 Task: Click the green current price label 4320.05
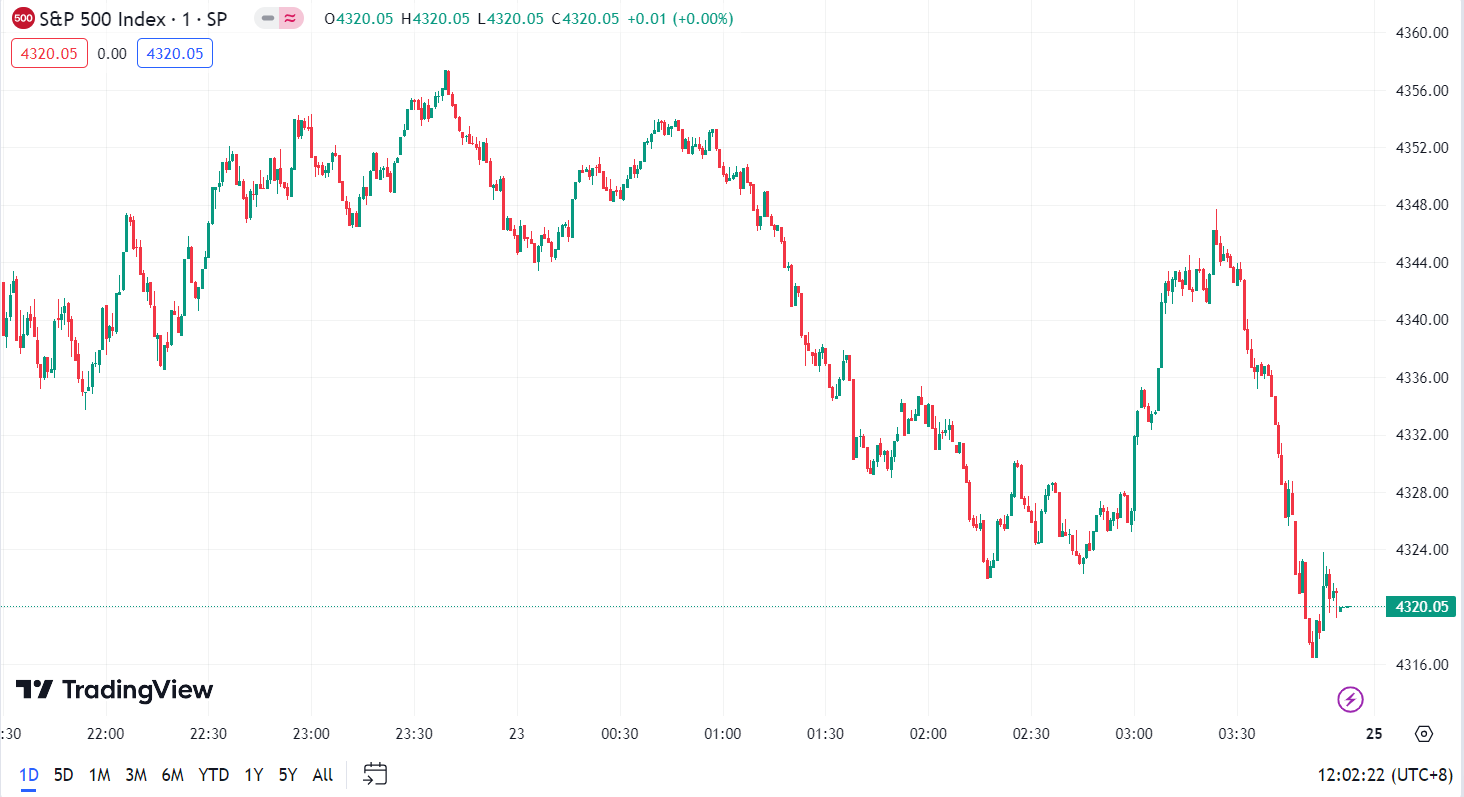pos(1420,606)
